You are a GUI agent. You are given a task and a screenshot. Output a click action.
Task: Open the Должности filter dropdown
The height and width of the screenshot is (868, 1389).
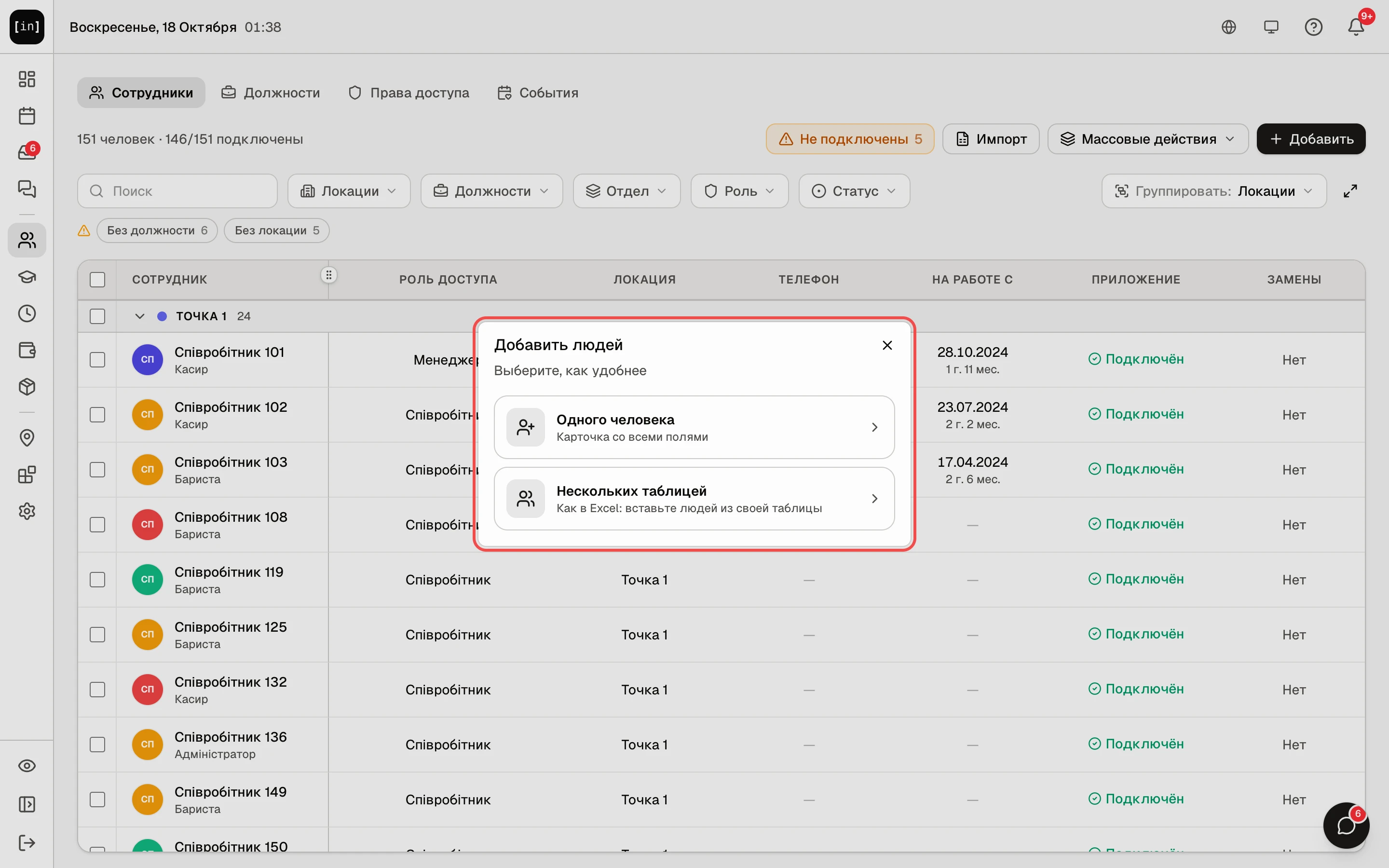(492, 191)
